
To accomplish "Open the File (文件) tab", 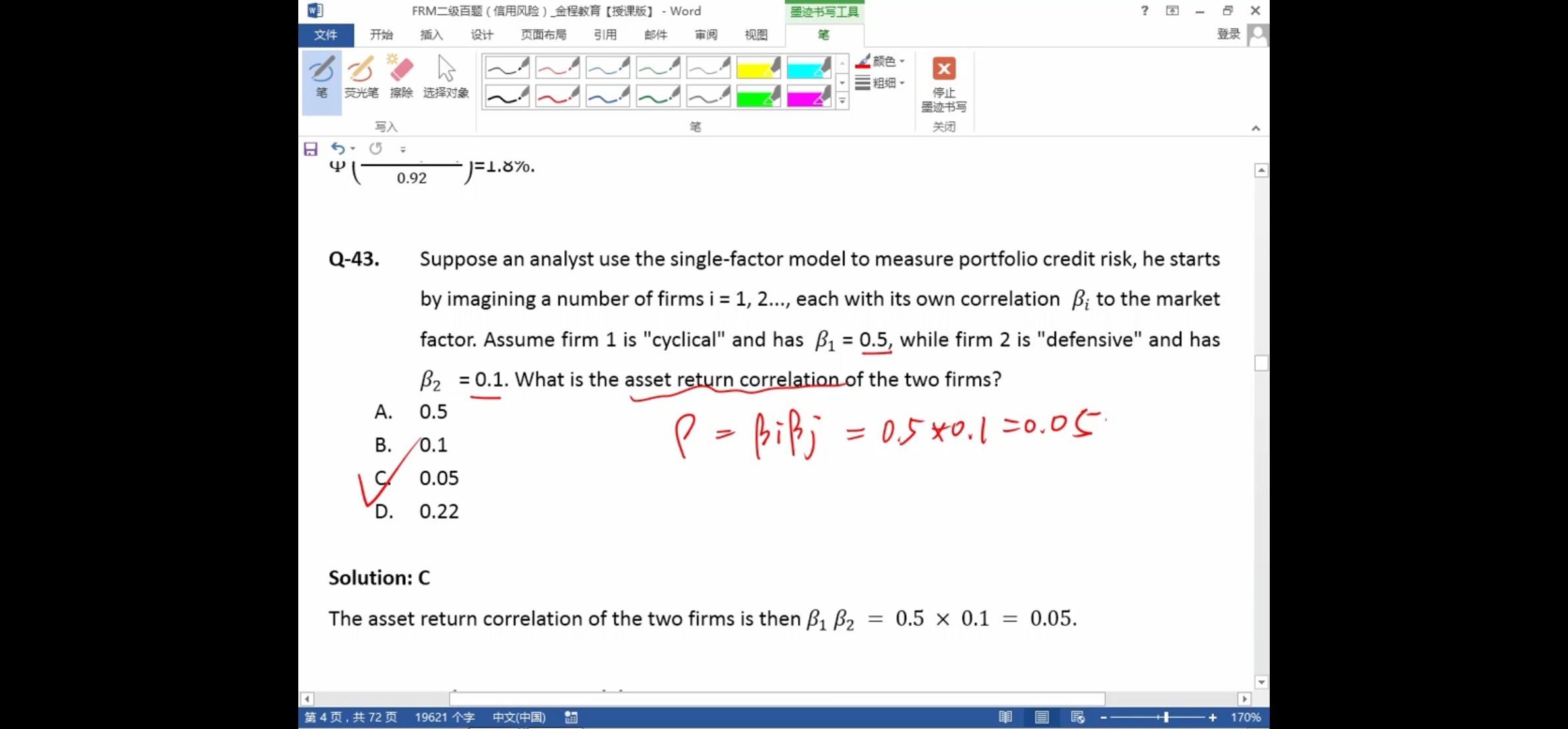I will coord(325,35).
